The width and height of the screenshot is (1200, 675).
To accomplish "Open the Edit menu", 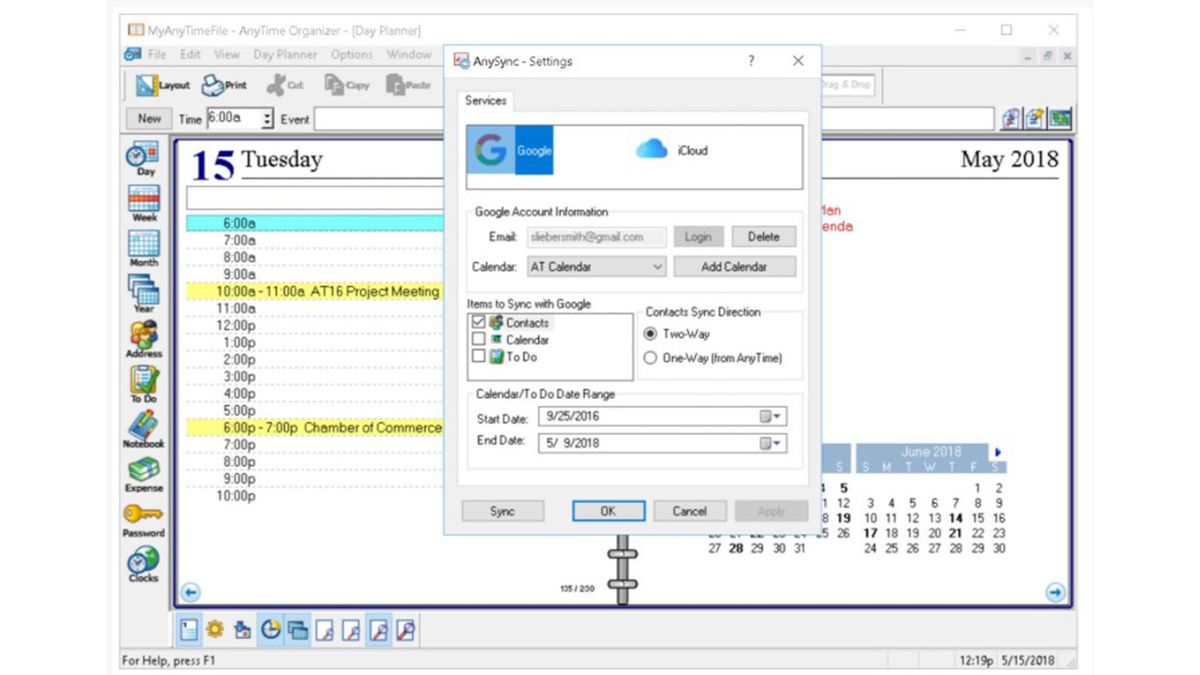I will pos(190,55).
